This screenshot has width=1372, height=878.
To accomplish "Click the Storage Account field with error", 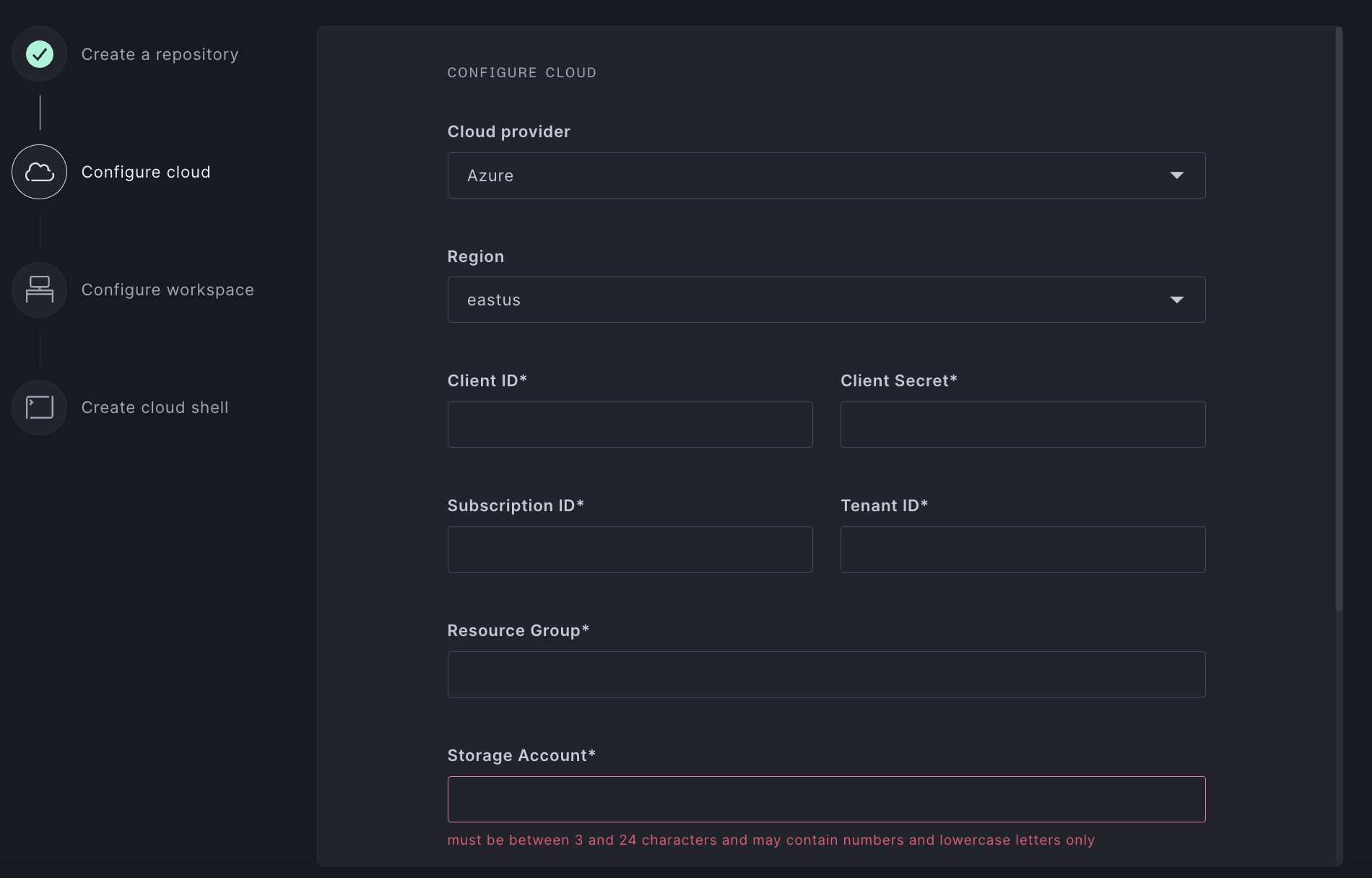I will coord(825,799).
